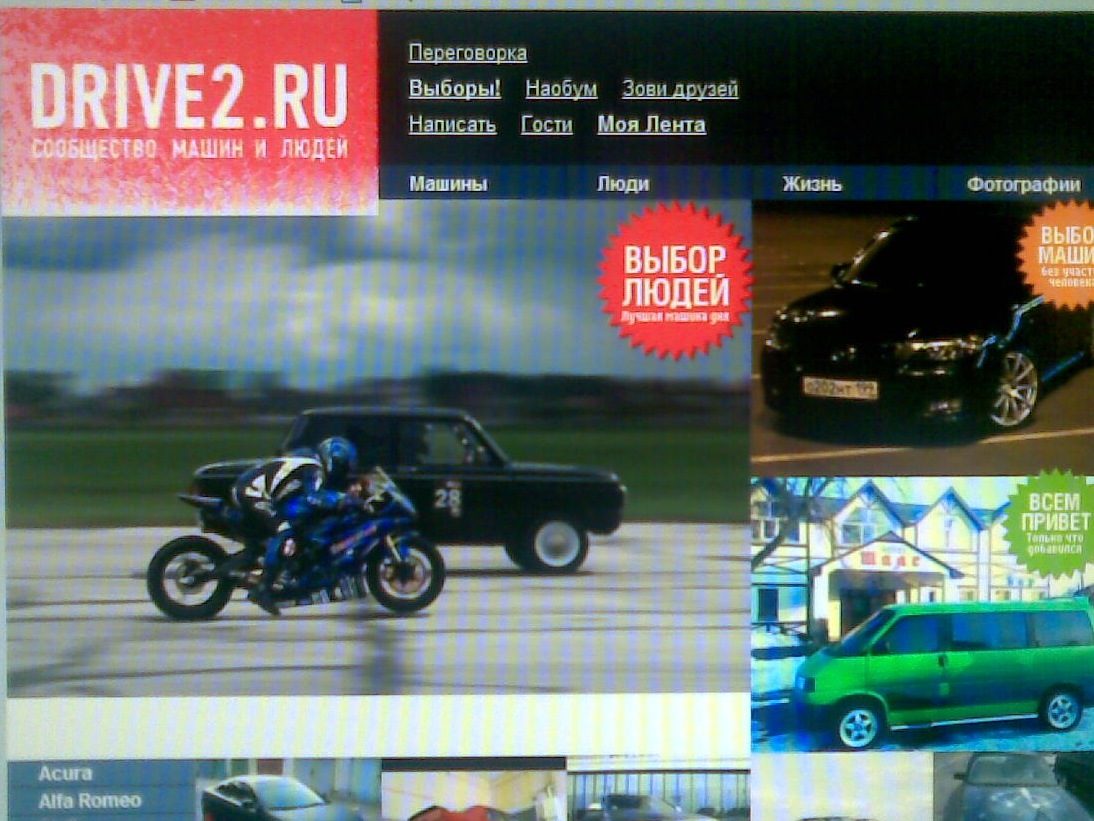Screen dimensions: 1094x821
Task: Switch to the Машины tab
Action: click(448, 184)
